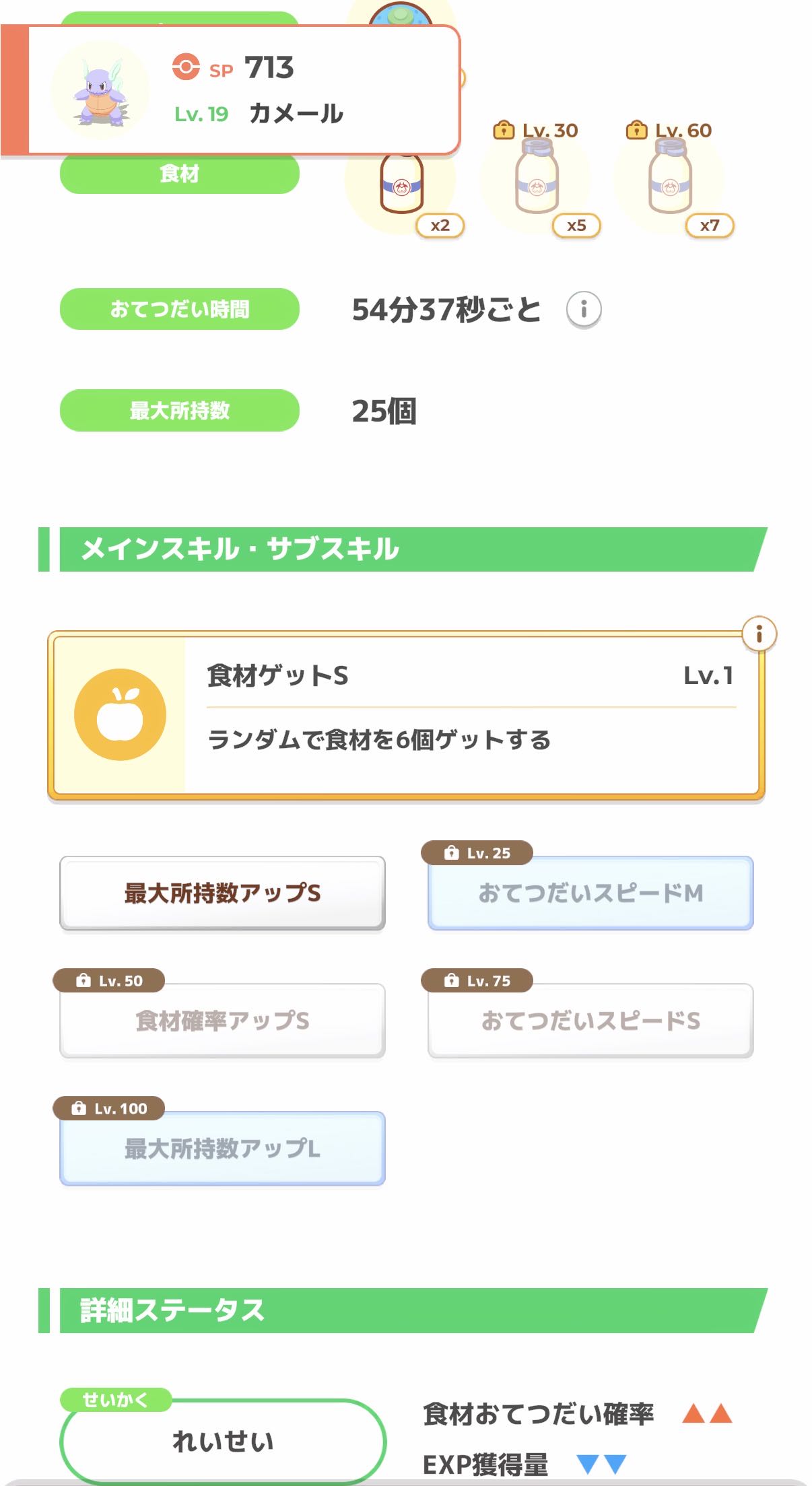Tap the メインスキル・サブスキル section header
Viewport: 812px width, 1486px height.
(x=404, y=549)
